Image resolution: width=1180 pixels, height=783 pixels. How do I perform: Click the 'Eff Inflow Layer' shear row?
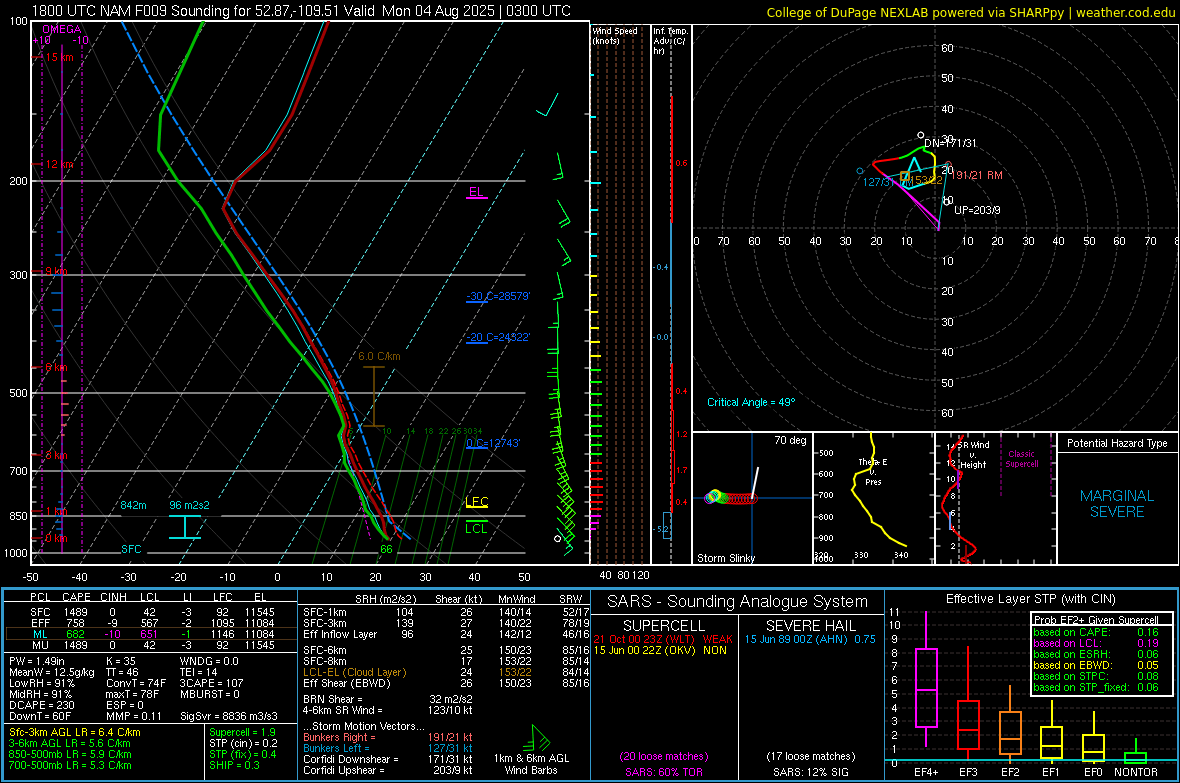445,634
